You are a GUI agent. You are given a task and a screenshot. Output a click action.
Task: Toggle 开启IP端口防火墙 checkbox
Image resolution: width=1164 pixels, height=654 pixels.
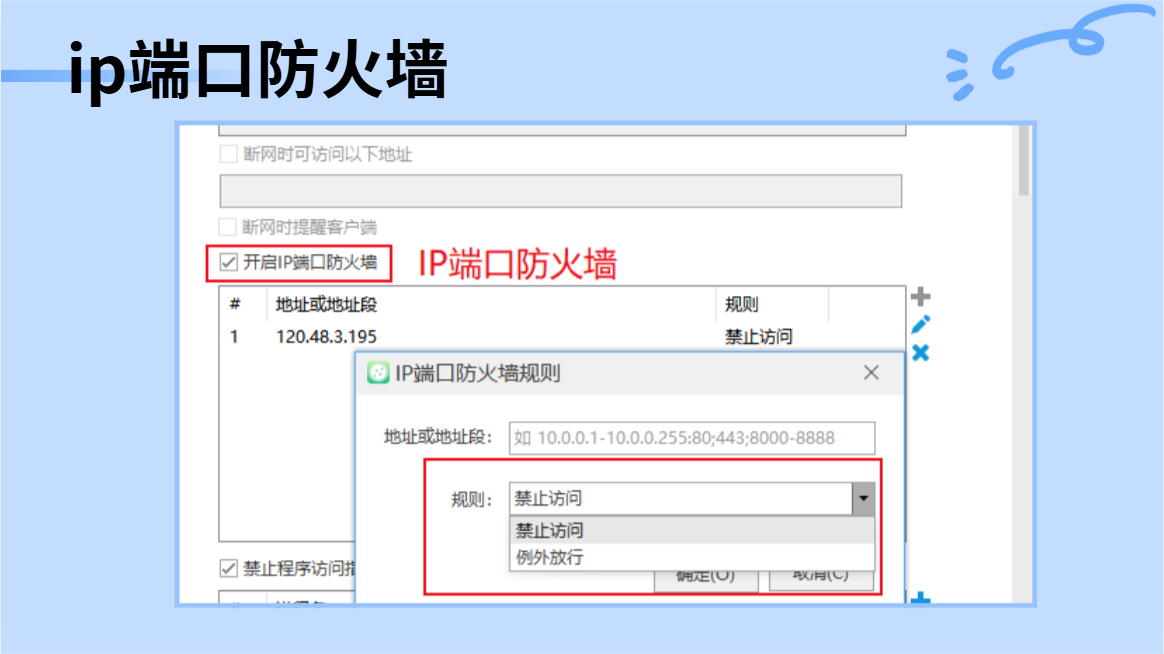(229, 262)
